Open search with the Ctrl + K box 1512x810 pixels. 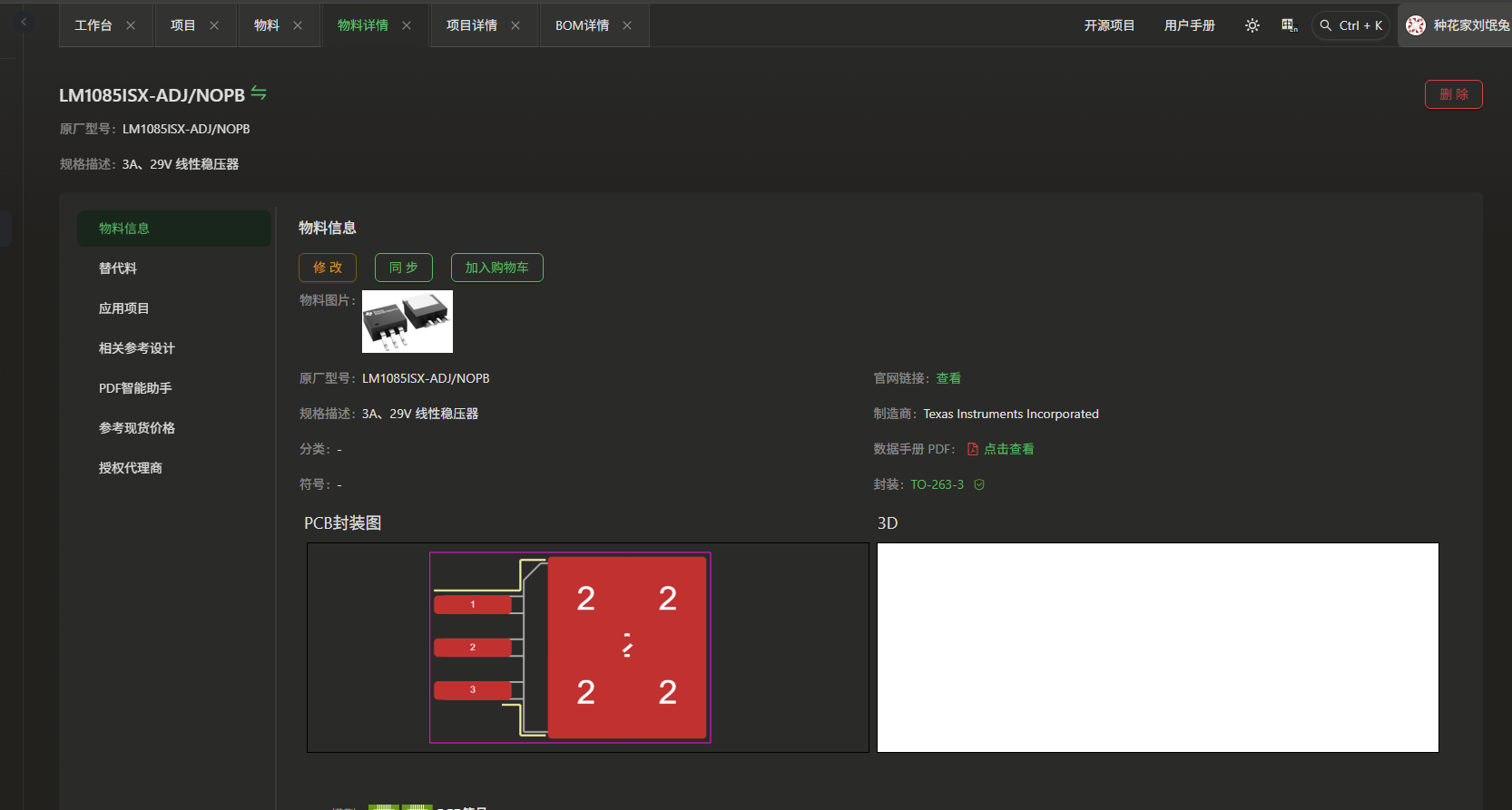click(1350, 25)
